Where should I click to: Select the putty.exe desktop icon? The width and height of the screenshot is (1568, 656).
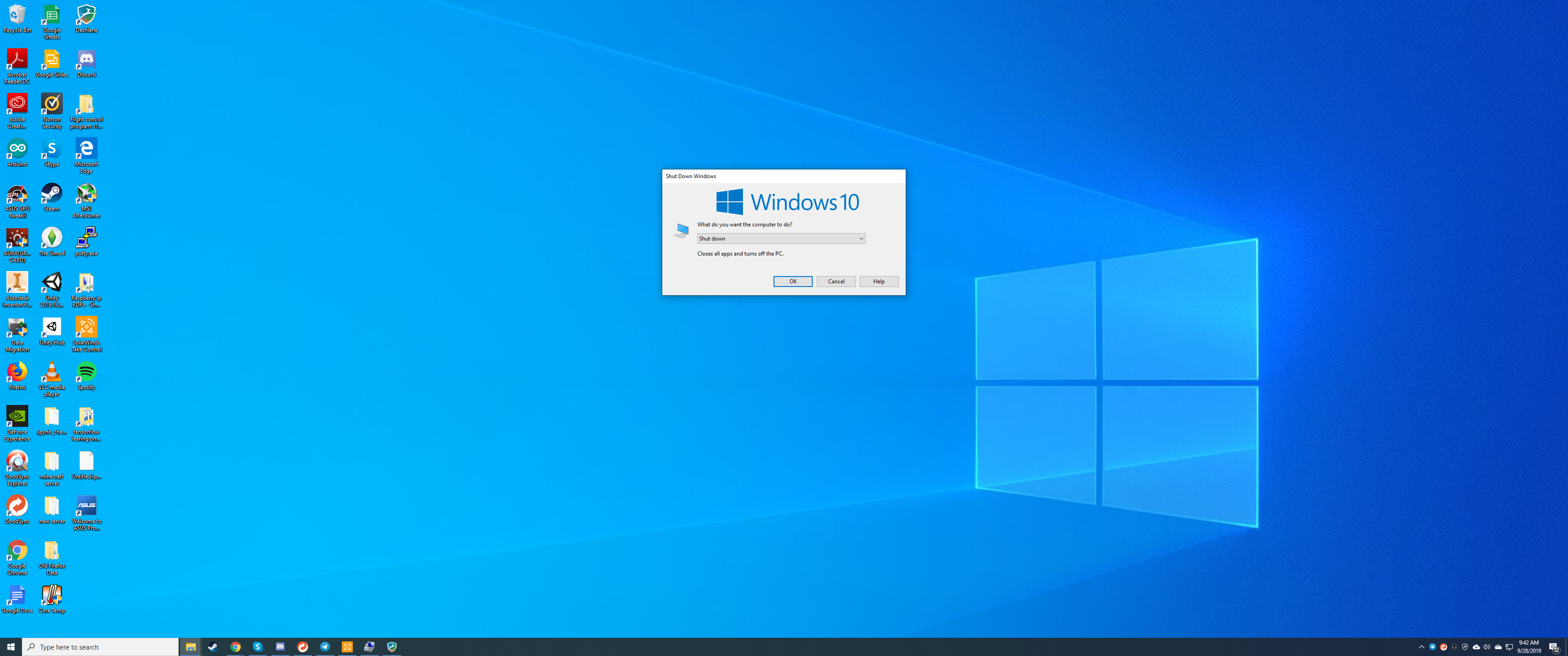point(87,242)
